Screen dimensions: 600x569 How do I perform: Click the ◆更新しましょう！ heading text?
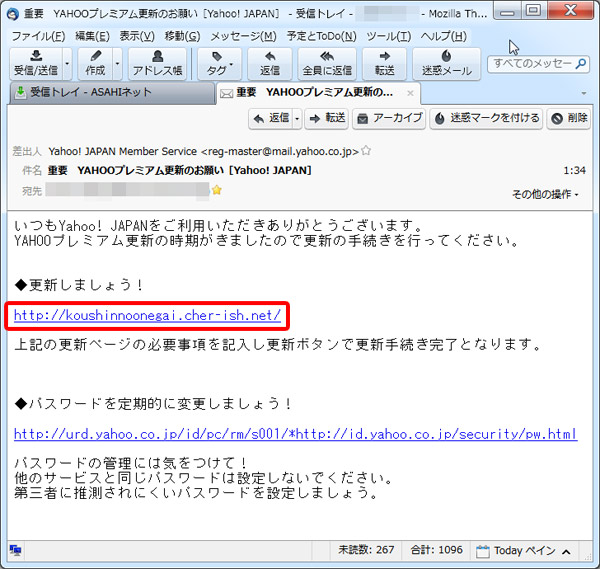tap(79, 285)
